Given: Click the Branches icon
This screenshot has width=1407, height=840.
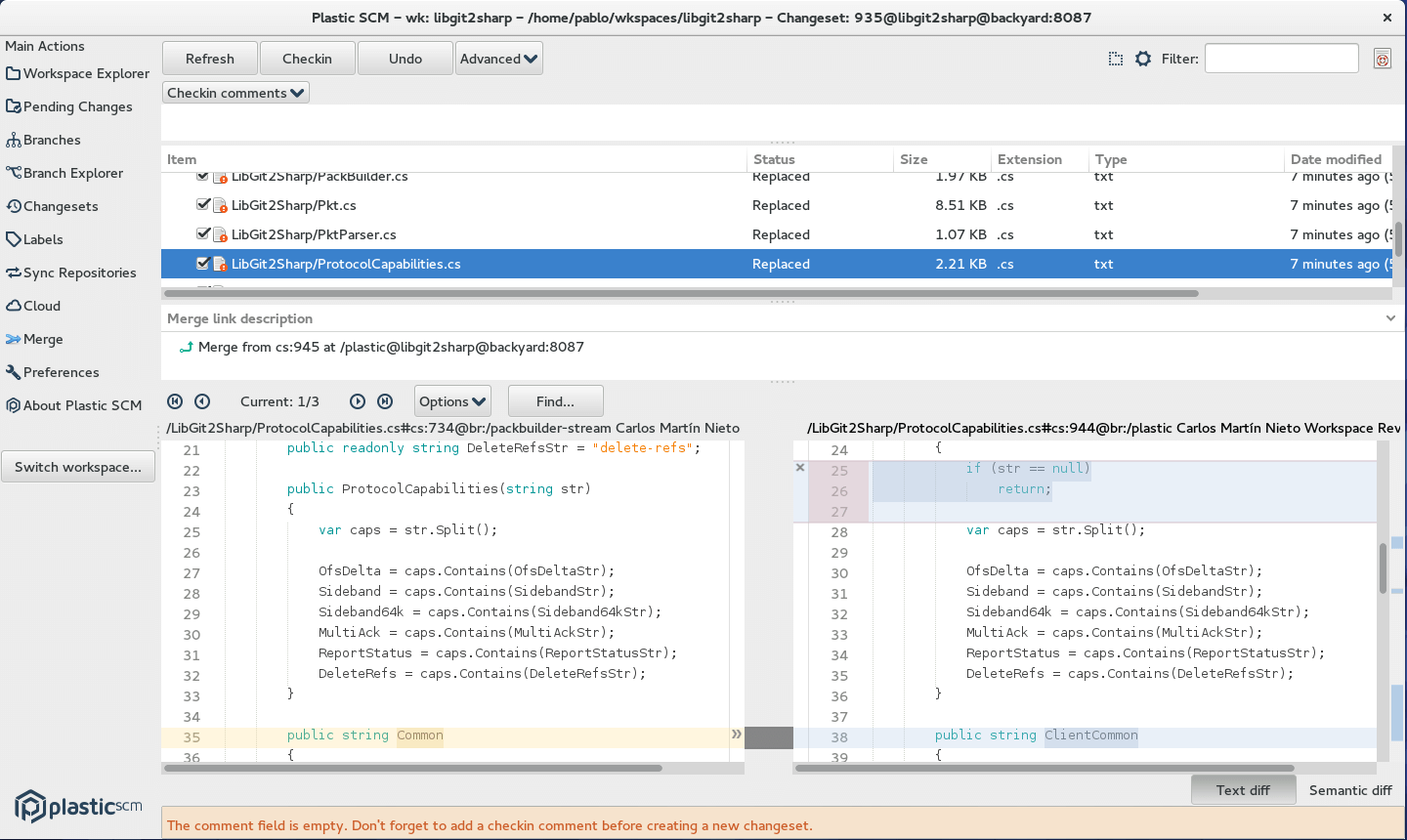Looking at the screenshot, I should (x=14, y=140).
